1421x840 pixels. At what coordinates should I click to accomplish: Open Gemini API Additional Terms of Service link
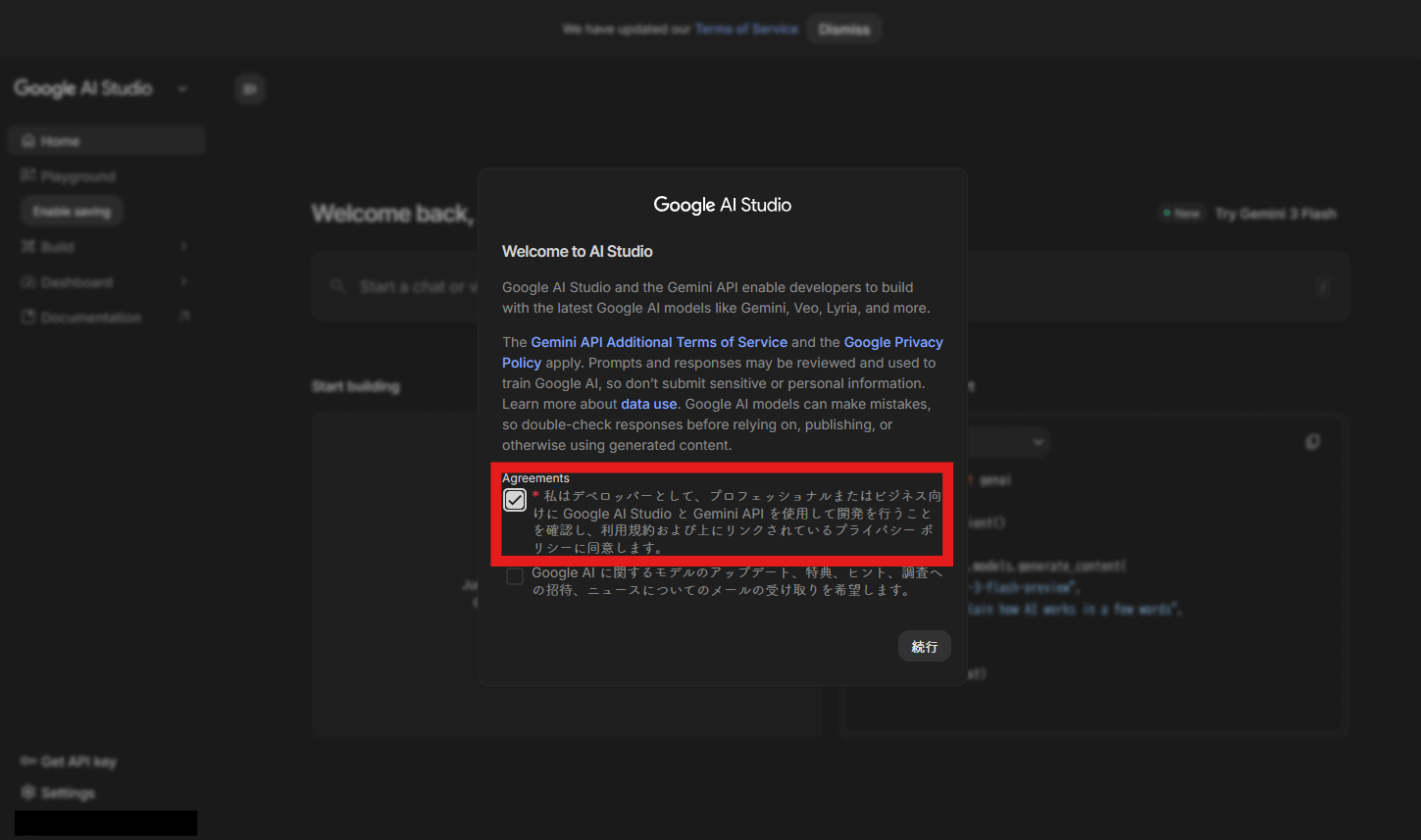pos(659,342)
